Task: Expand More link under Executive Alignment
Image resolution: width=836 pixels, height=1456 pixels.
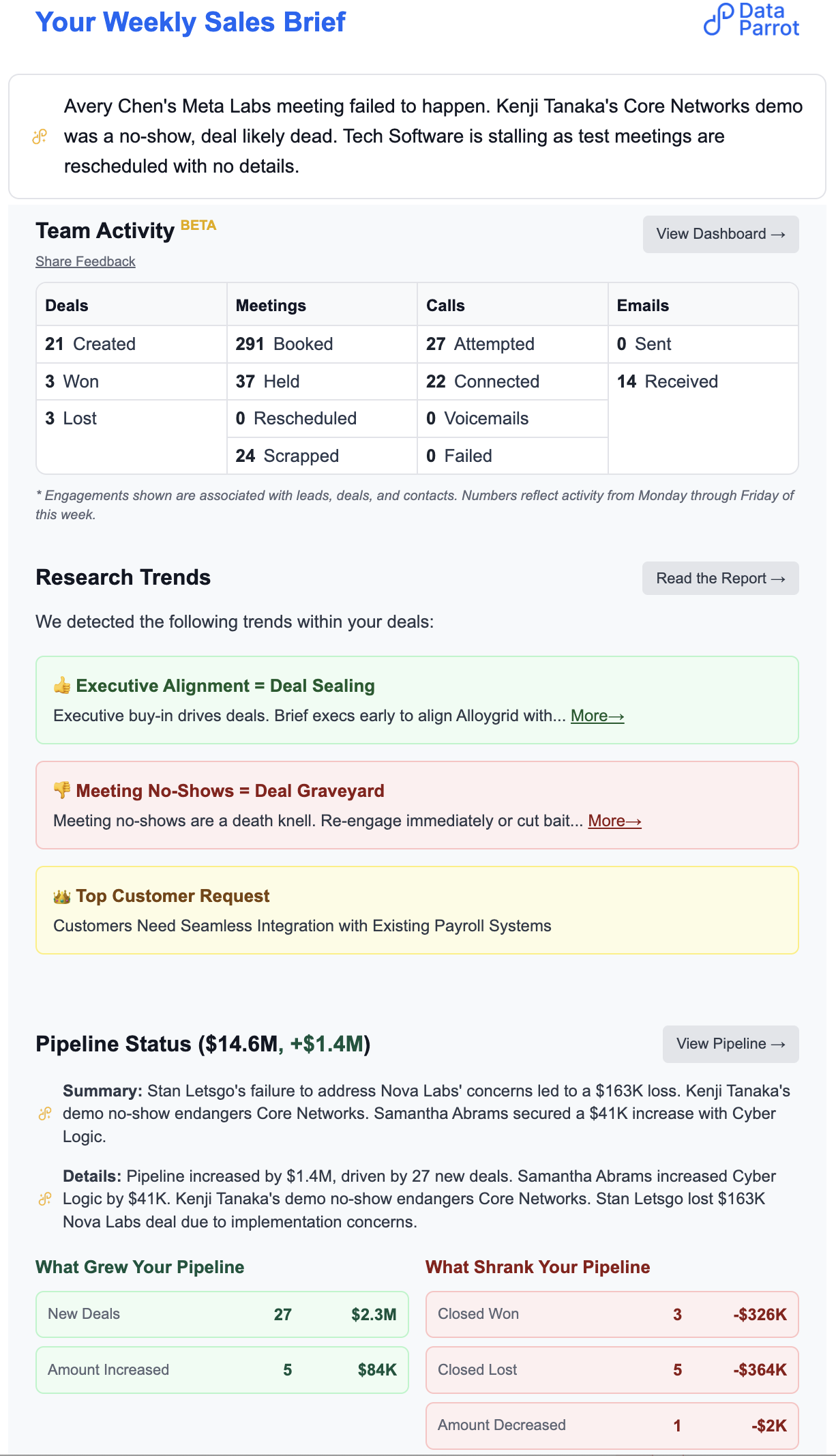Action: coord(597,716)
